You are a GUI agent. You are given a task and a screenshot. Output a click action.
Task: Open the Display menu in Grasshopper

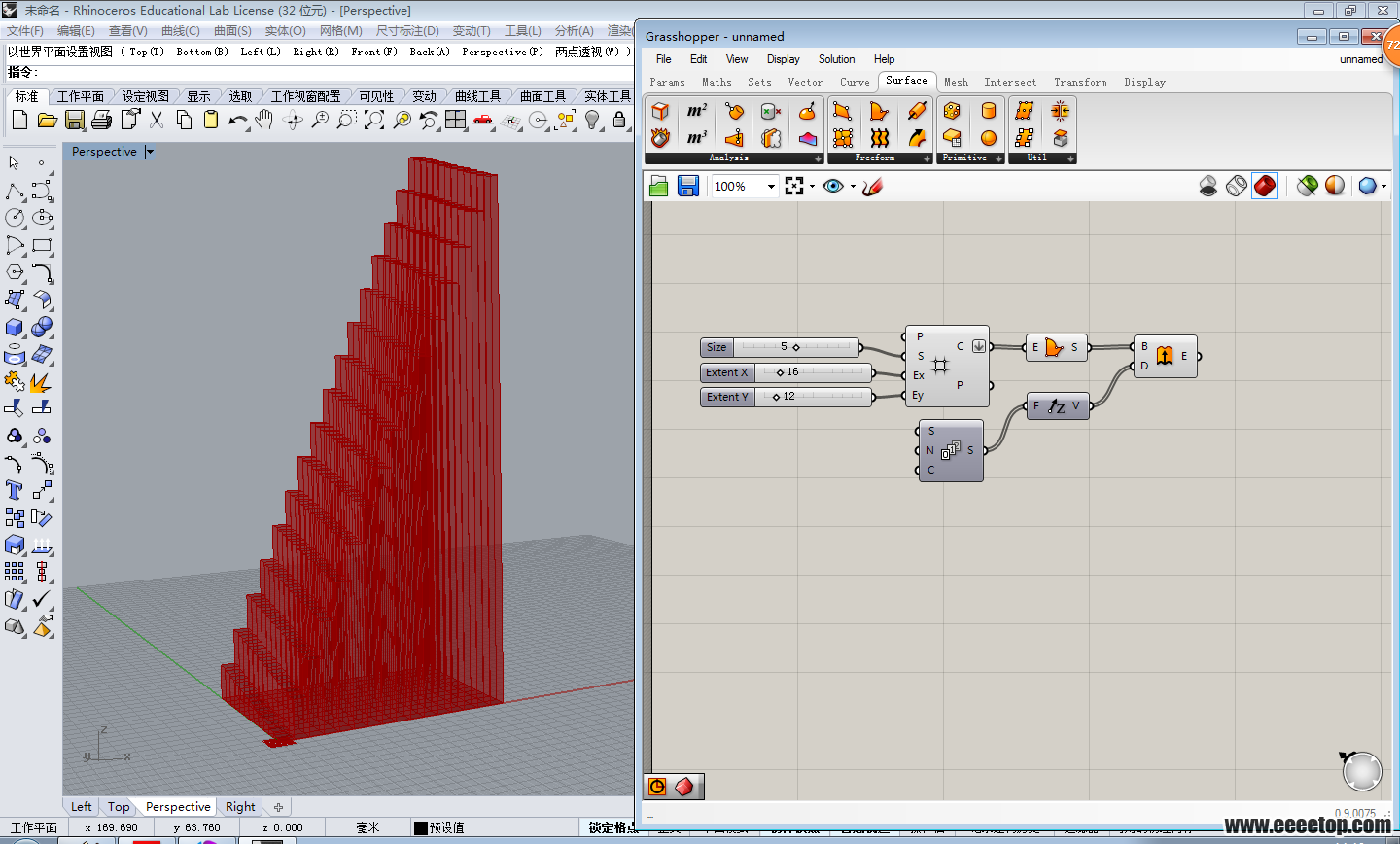(783, 59)
